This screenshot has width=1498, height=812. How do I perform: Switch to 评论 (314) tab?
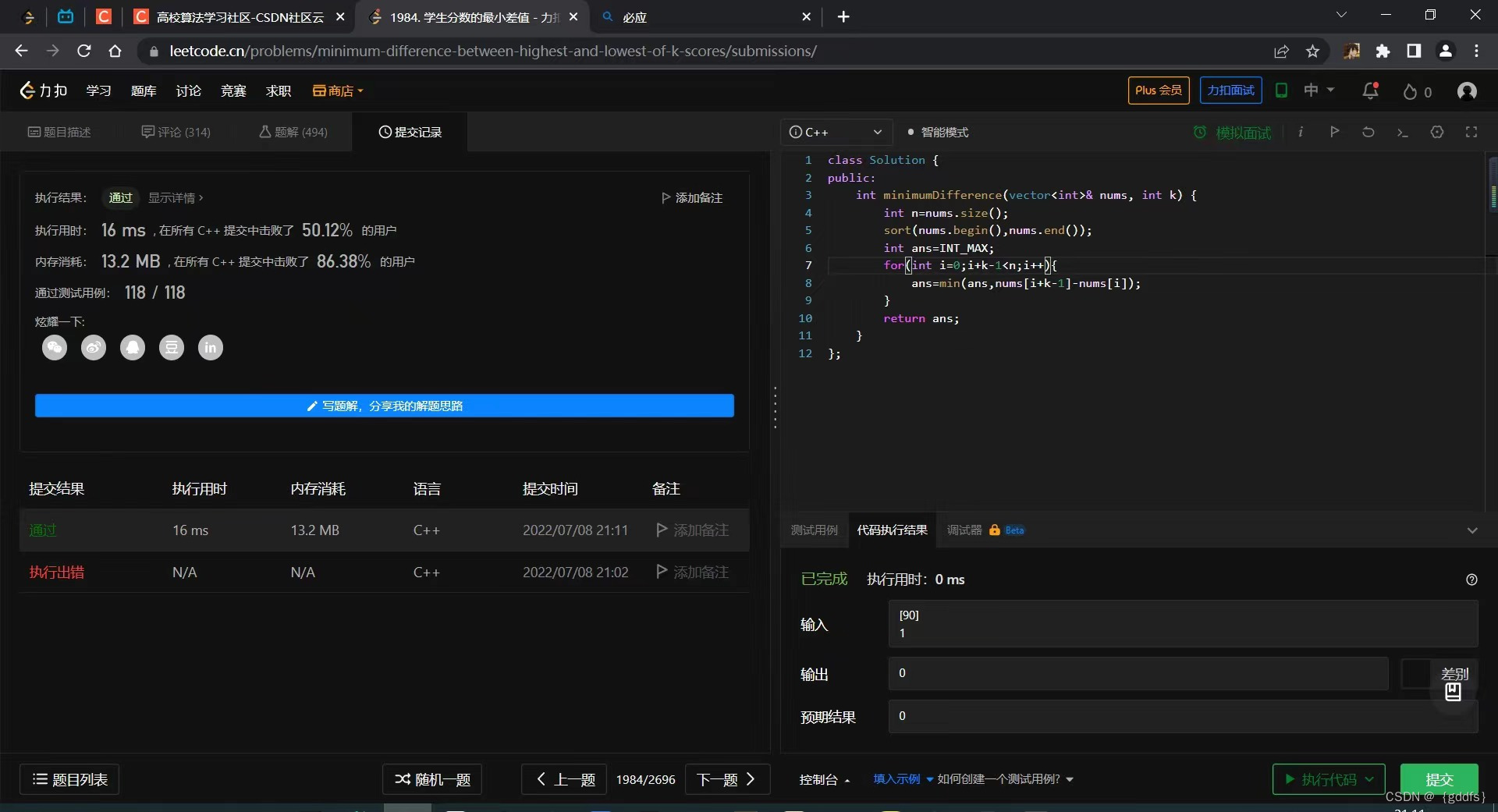pyautogui.click(x=176, y=133)
